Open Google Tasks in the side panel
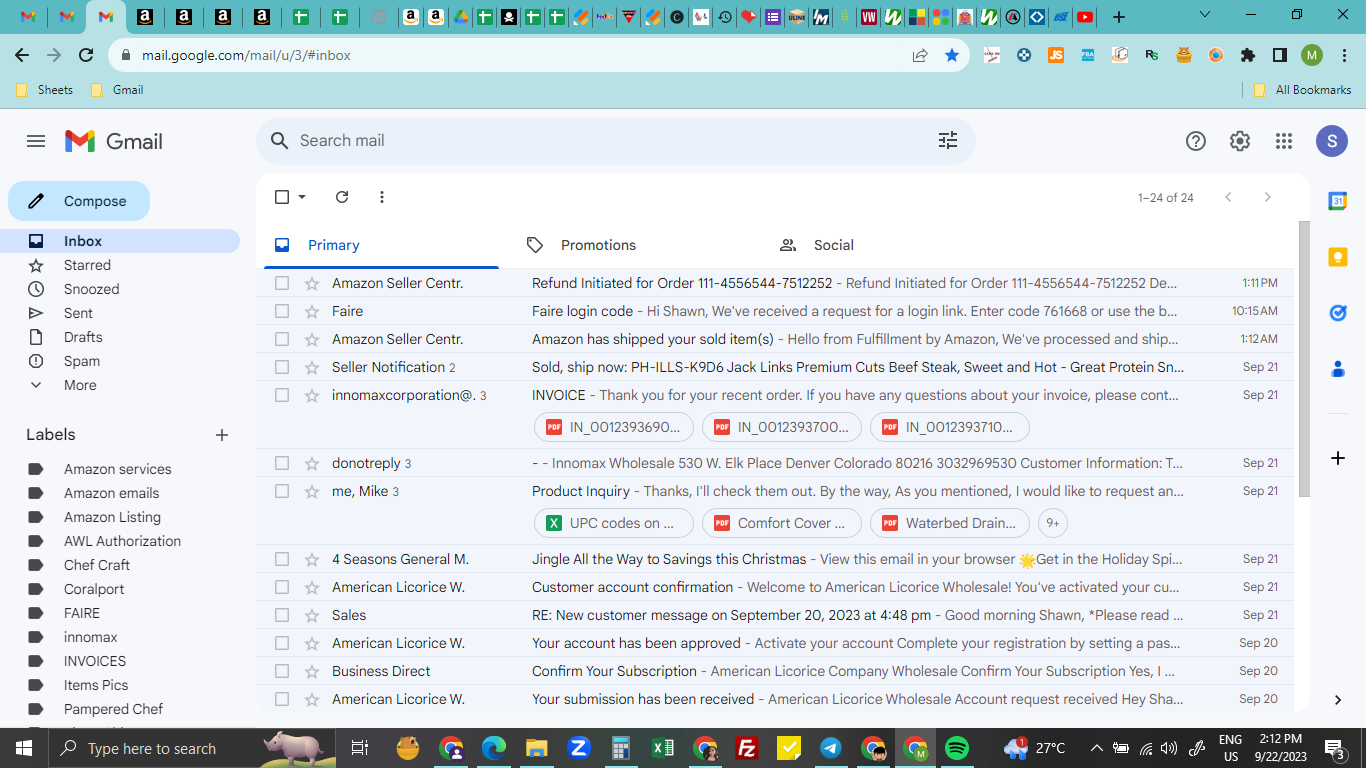Image resolution: width=1366 pixels, height=768 pixels. click(1338, 313)
